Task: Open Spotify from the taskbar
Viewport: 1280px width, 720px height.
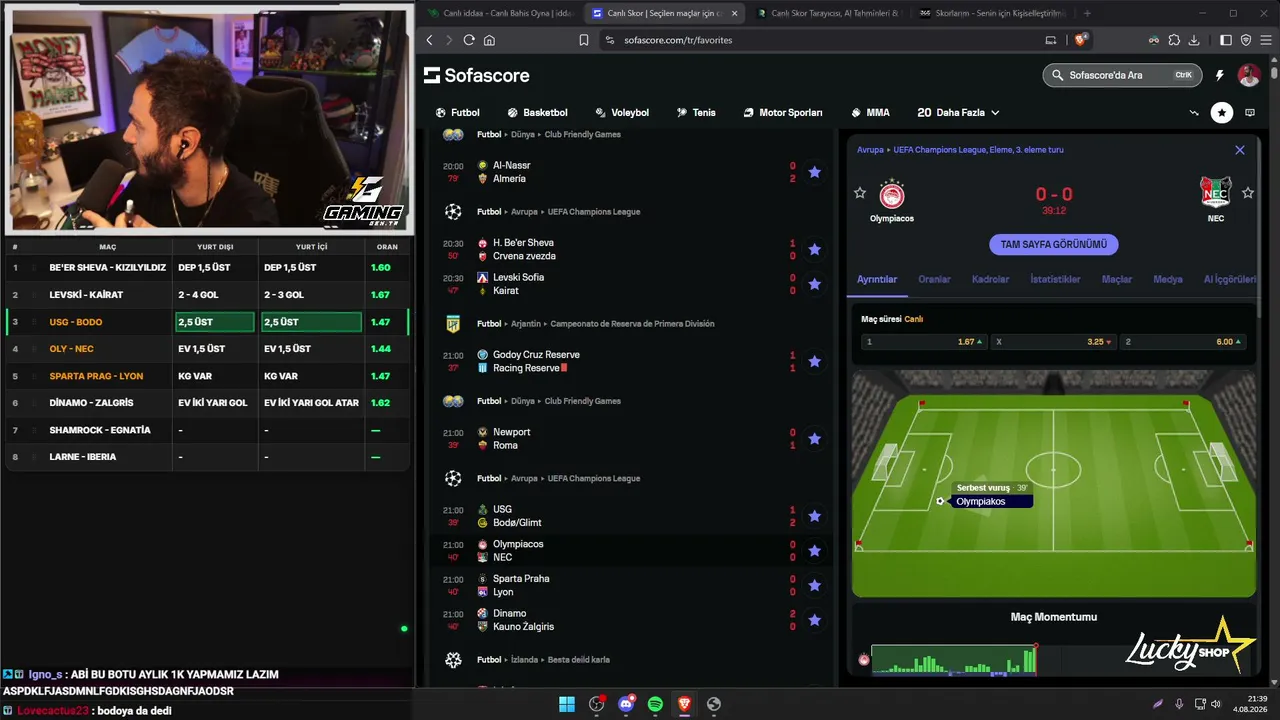Action: (x=655, y=704)
